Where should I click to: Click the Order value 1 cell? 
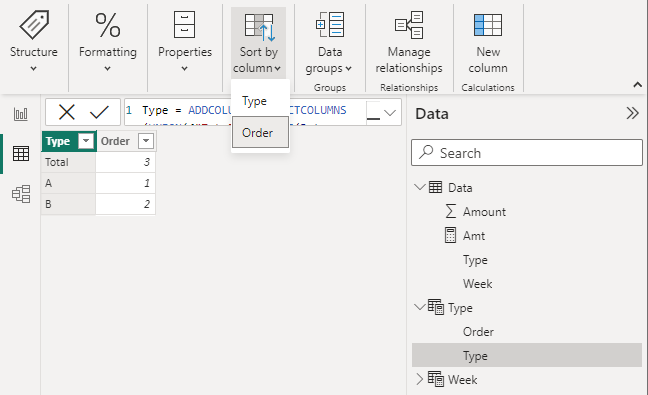click(x=126, y=183)
